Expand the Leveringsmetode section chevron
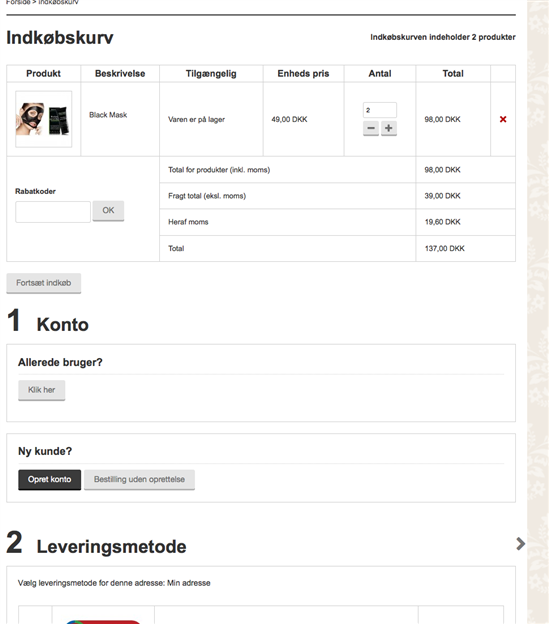The width and height of the screenshot is (549, 624). [x=520, y=544]
